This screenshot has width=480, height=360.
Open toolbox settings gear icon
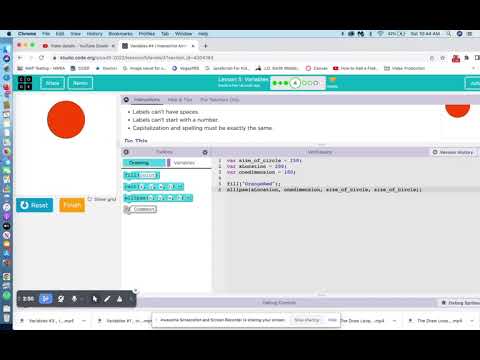coord(205,152)
